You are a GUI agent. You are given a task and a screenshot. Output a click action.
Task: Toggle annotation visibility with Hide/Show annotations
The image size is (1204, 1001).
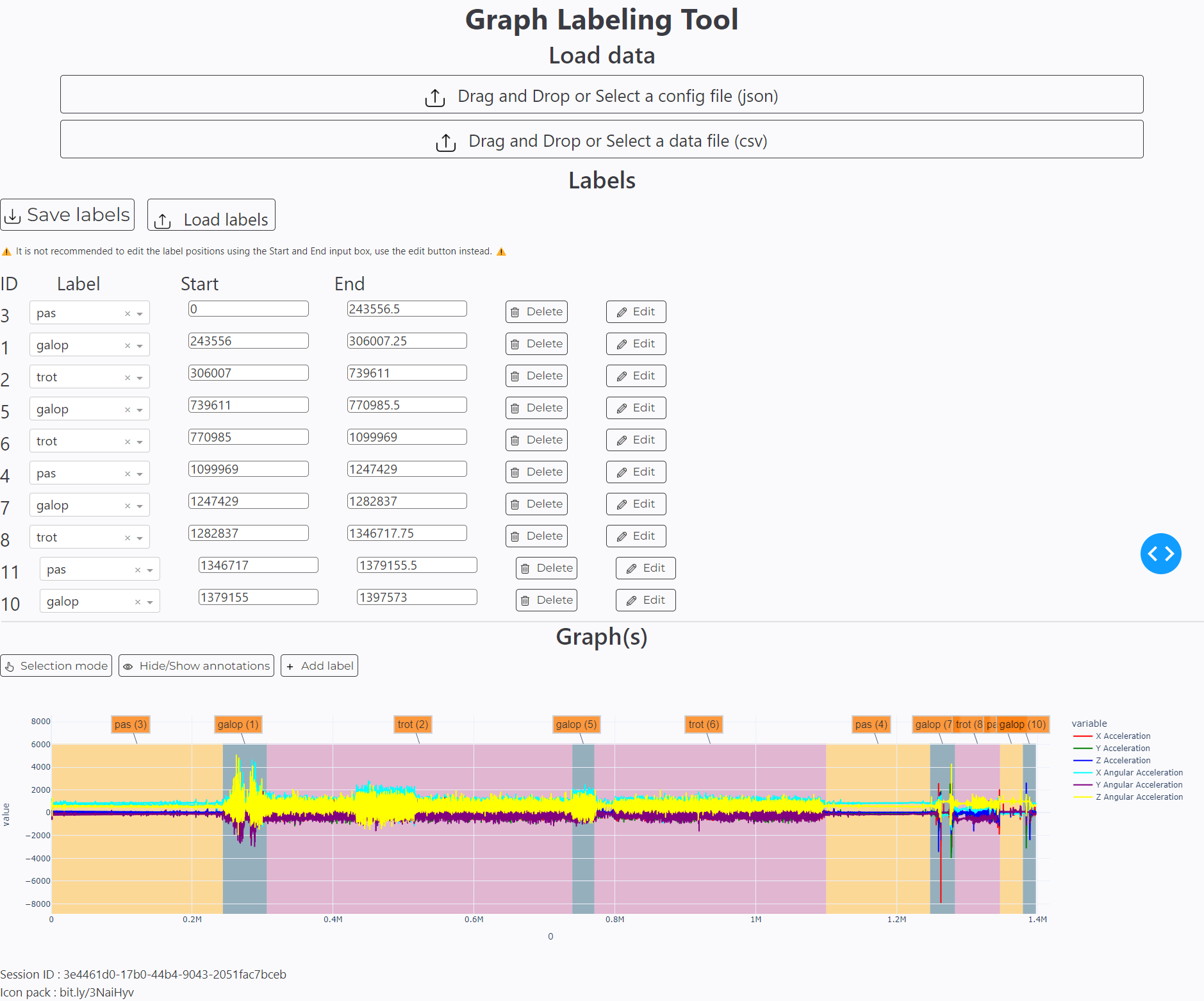click(195, 665)
